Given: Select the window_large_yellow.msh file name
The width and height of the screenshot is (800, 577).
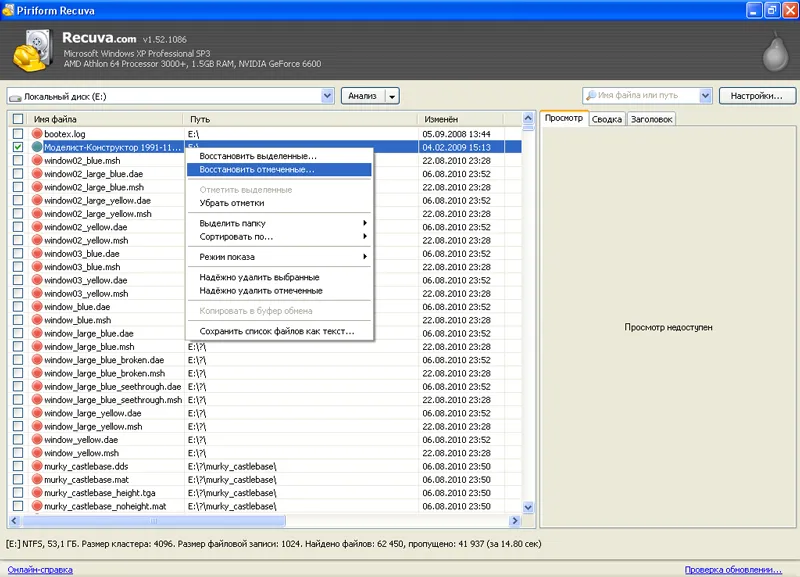Looking at the screenshot, I should pyautogui.click(x=93, y=427).
